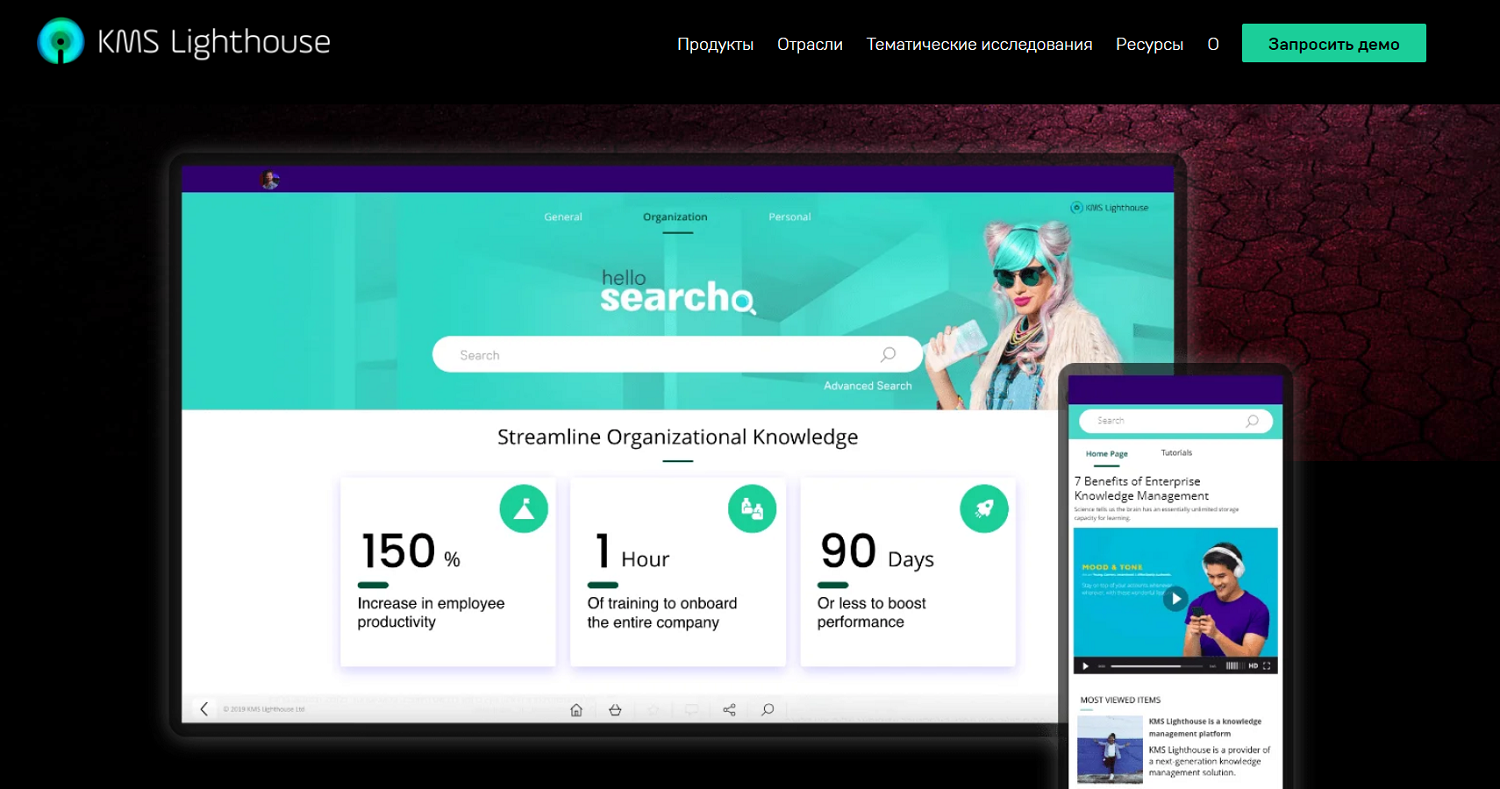This screenshot has width=1500, height=789.
Task: Click the video progress bar
Action: (x=1158, y=666)
